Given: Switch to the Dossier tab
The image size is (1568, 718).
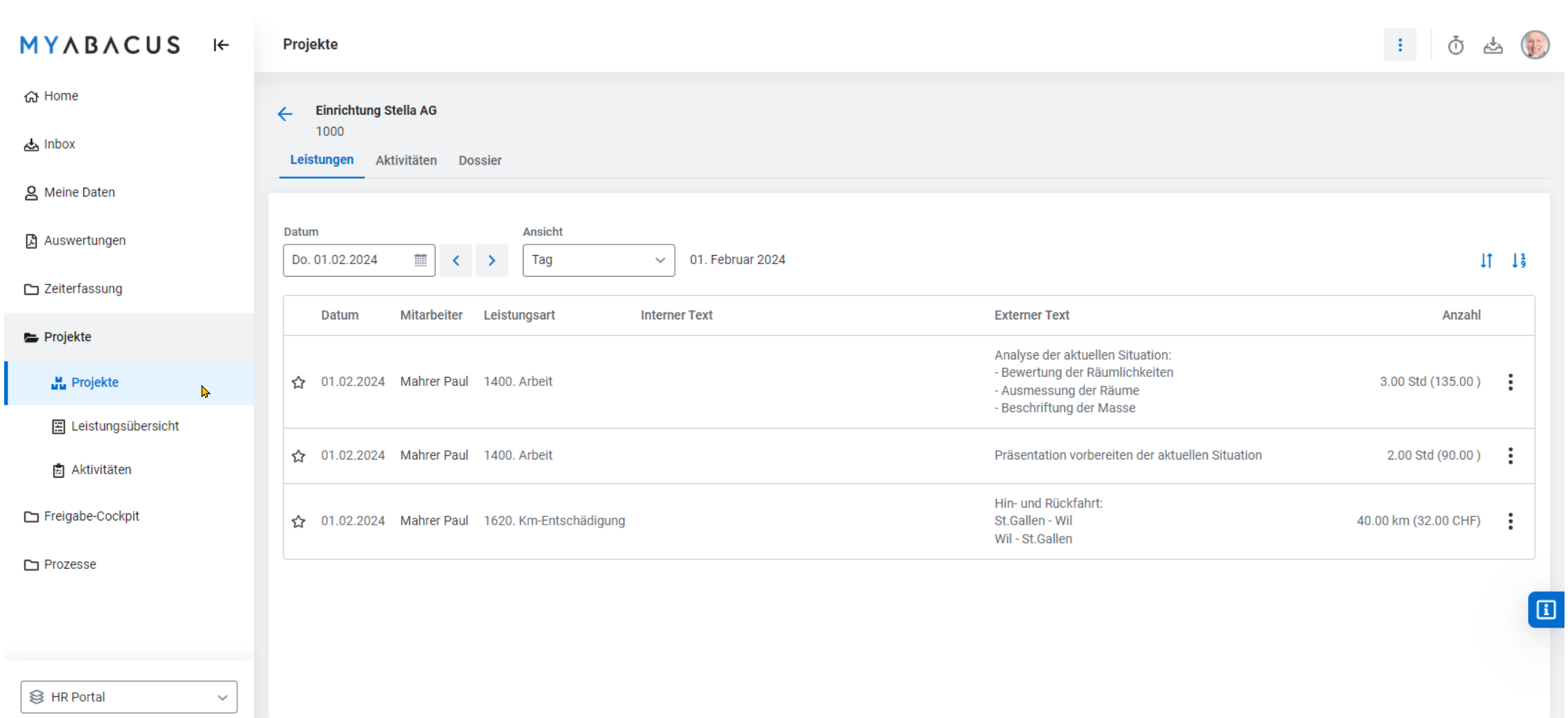Looking at the screenshot, I should click(x=479, y=160).
